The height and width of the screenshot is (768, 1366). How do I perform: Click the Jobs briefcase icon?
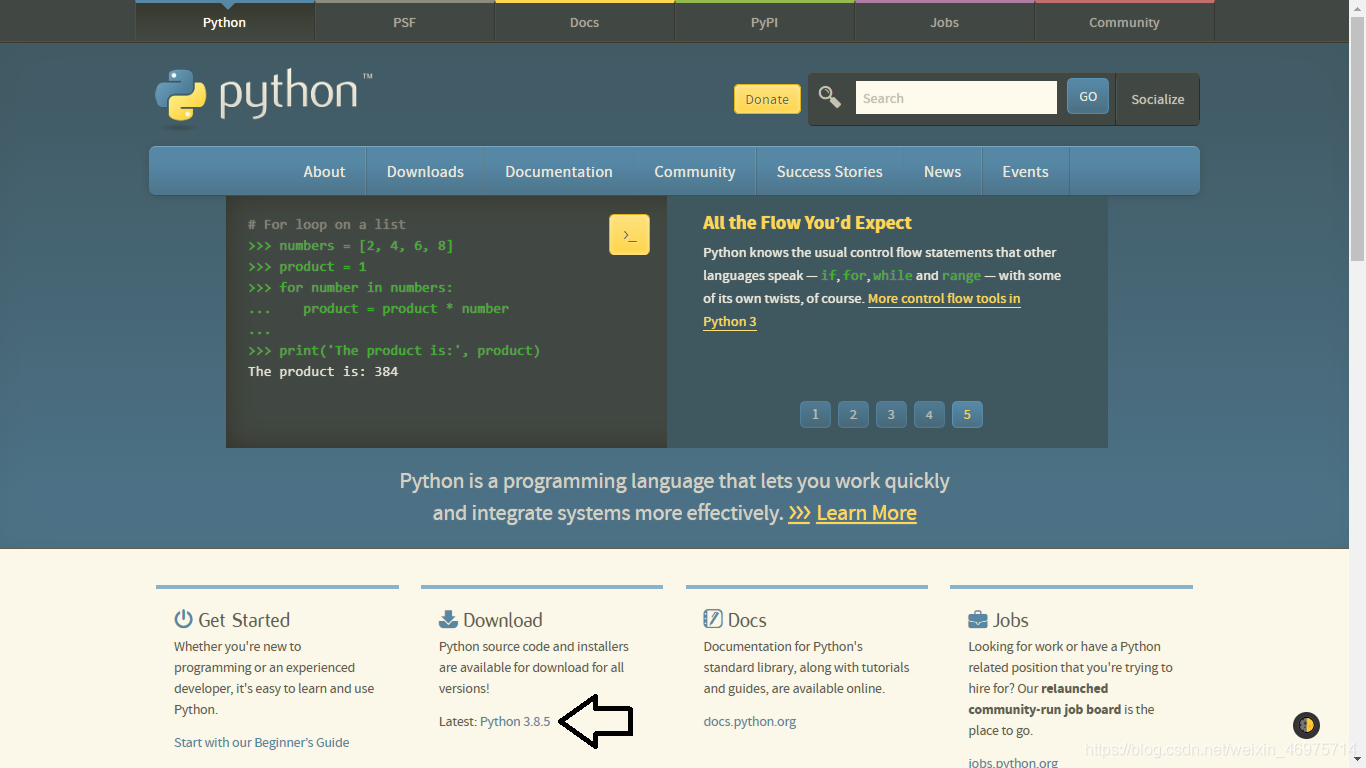click(978, 620)
